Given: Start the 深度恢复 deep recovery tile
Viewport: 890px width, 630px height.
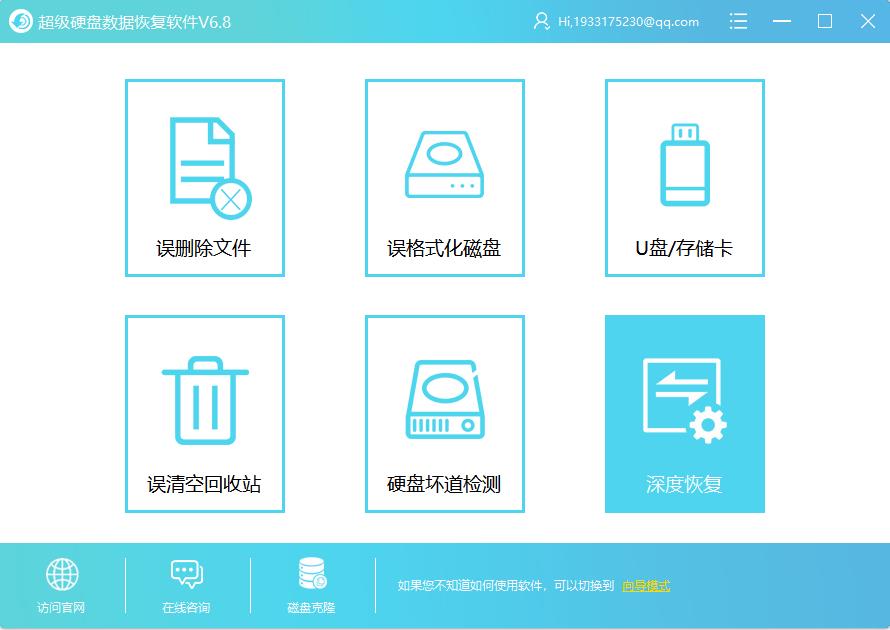Looking at the screenshot, I should [x=685, y=414].
